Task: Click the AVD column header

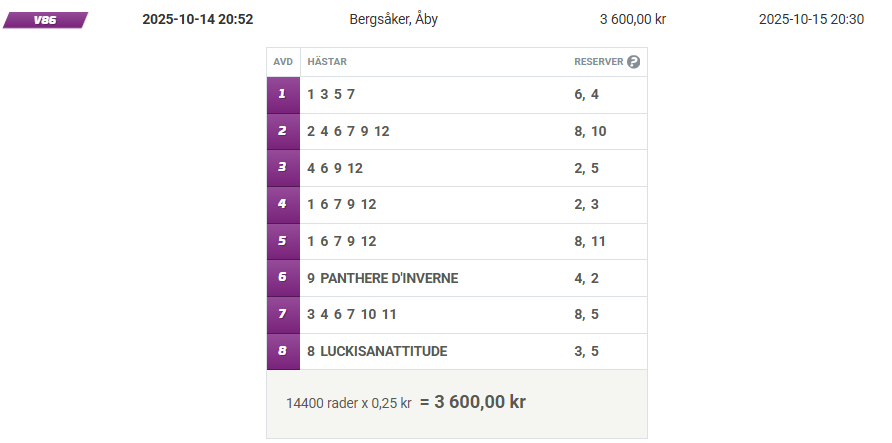Action: coord(283,62)
